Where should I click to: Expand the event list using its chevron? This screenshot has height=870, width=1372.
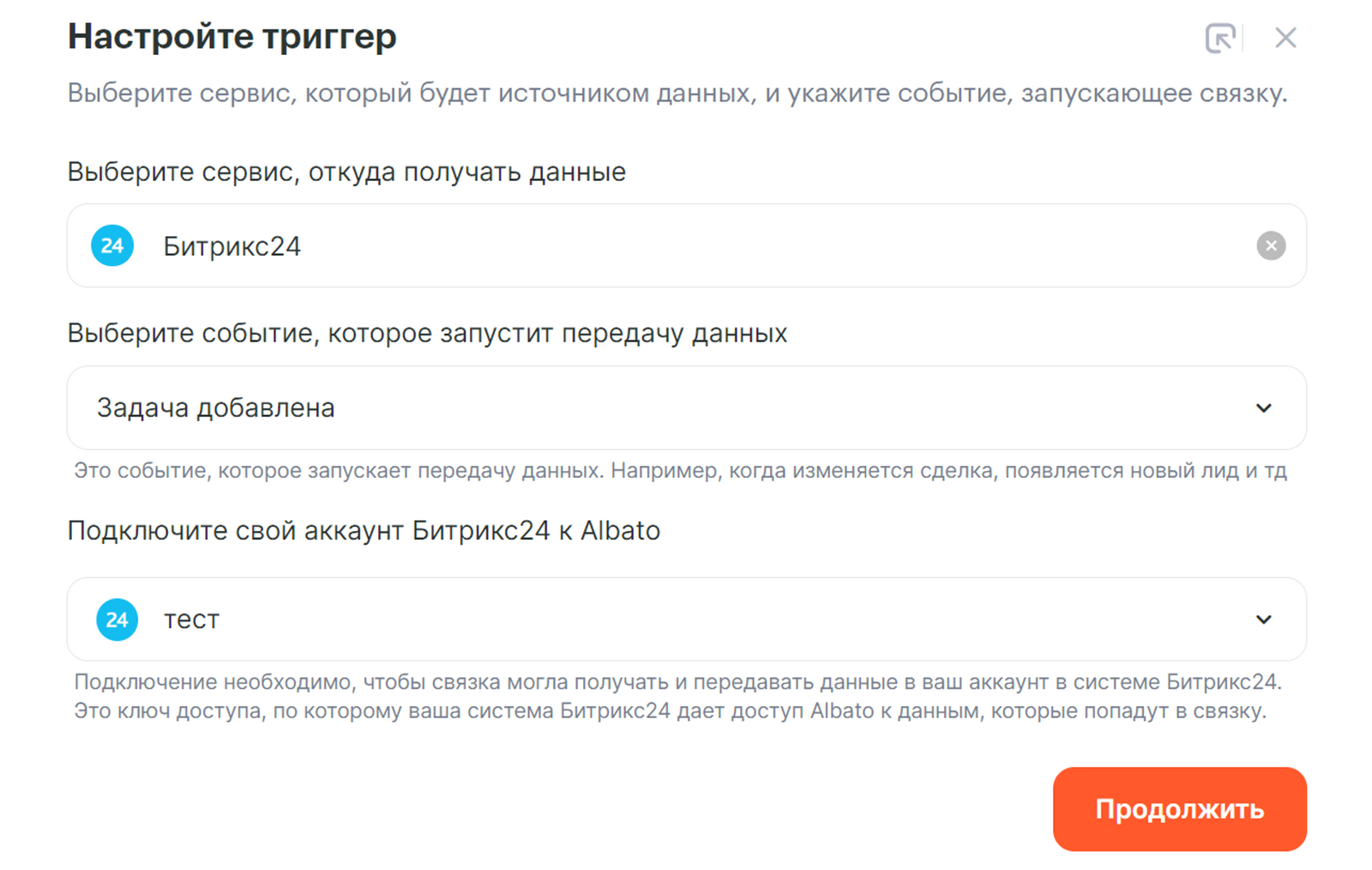(1263, 408)
